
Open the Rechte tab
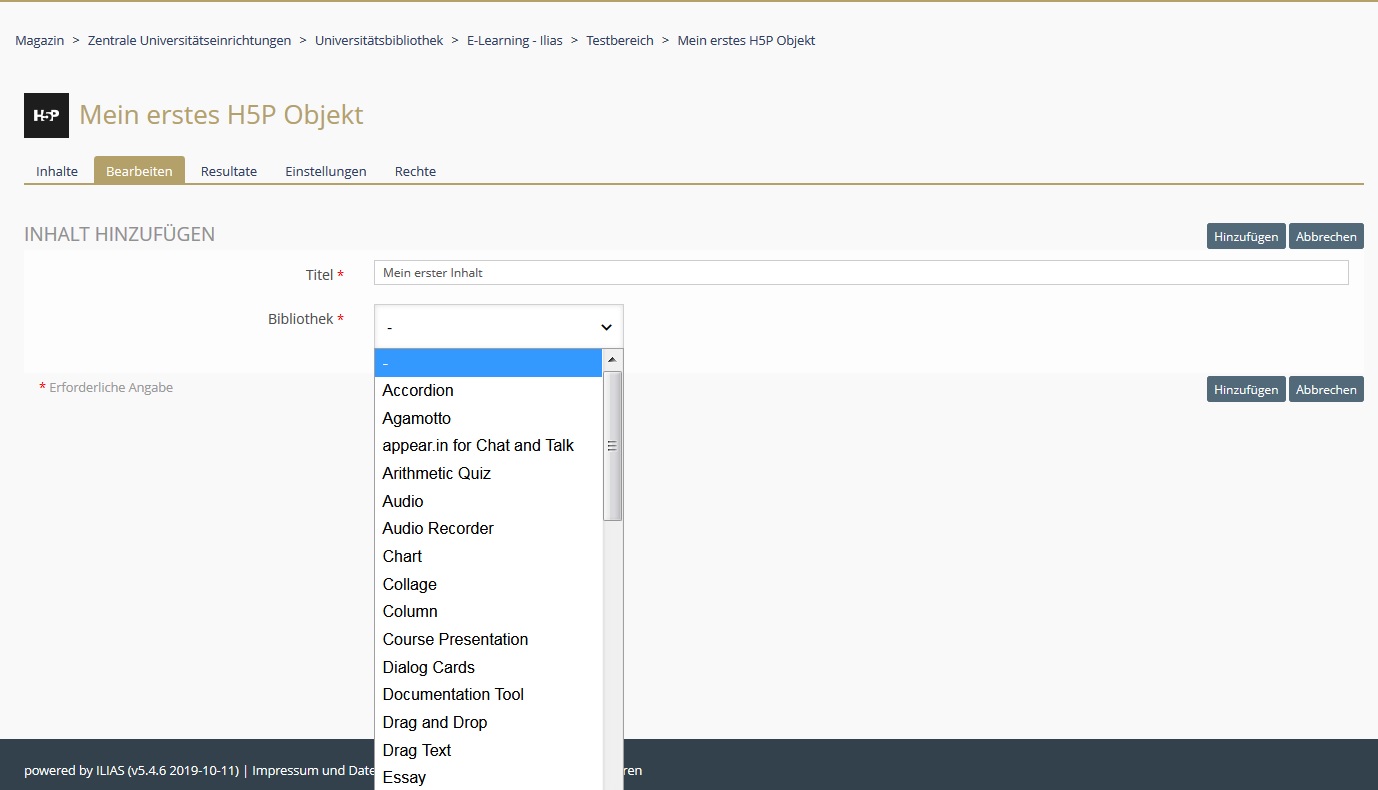pyautogui.click(x=415, y=171)
